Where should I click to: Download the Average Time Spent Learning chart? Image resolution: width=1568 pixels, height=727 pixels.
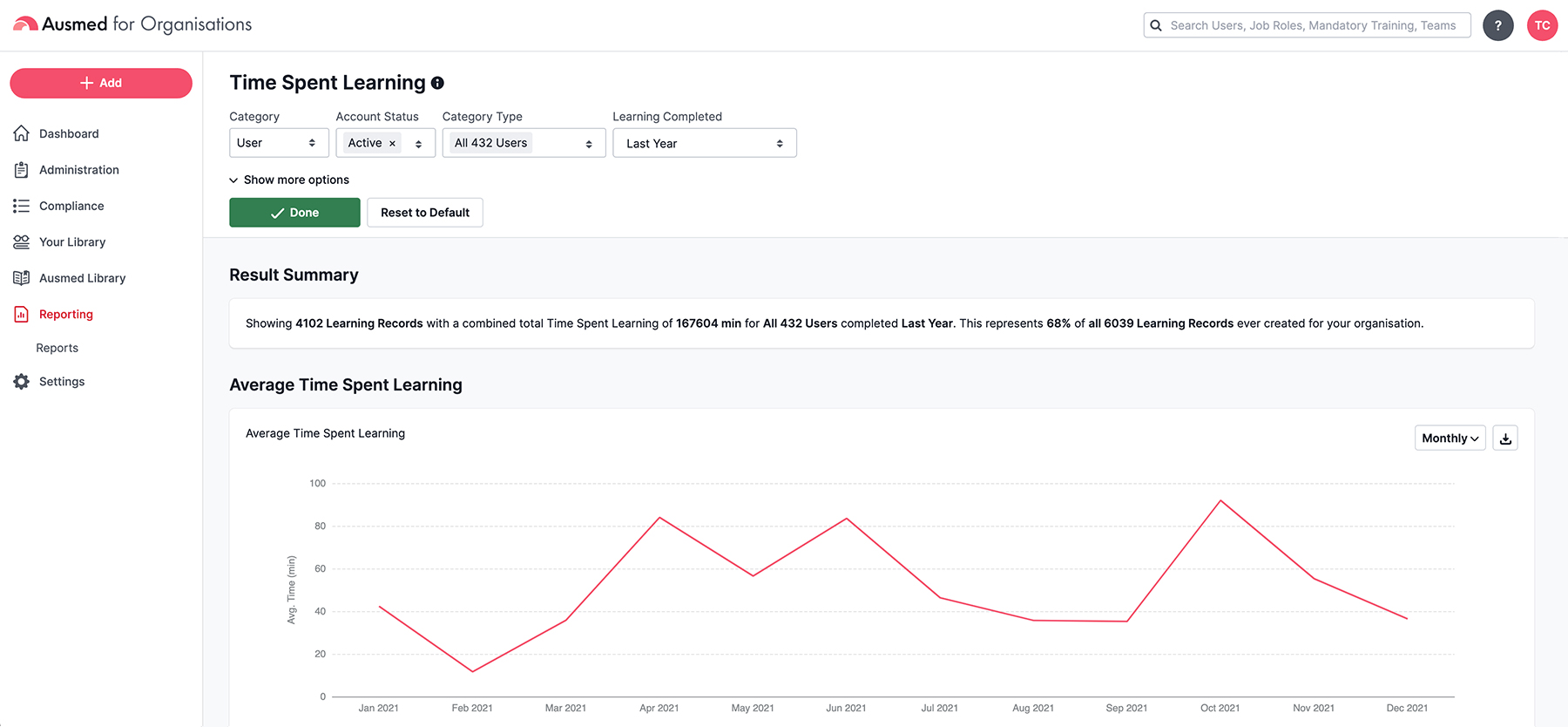point(1505,438)
